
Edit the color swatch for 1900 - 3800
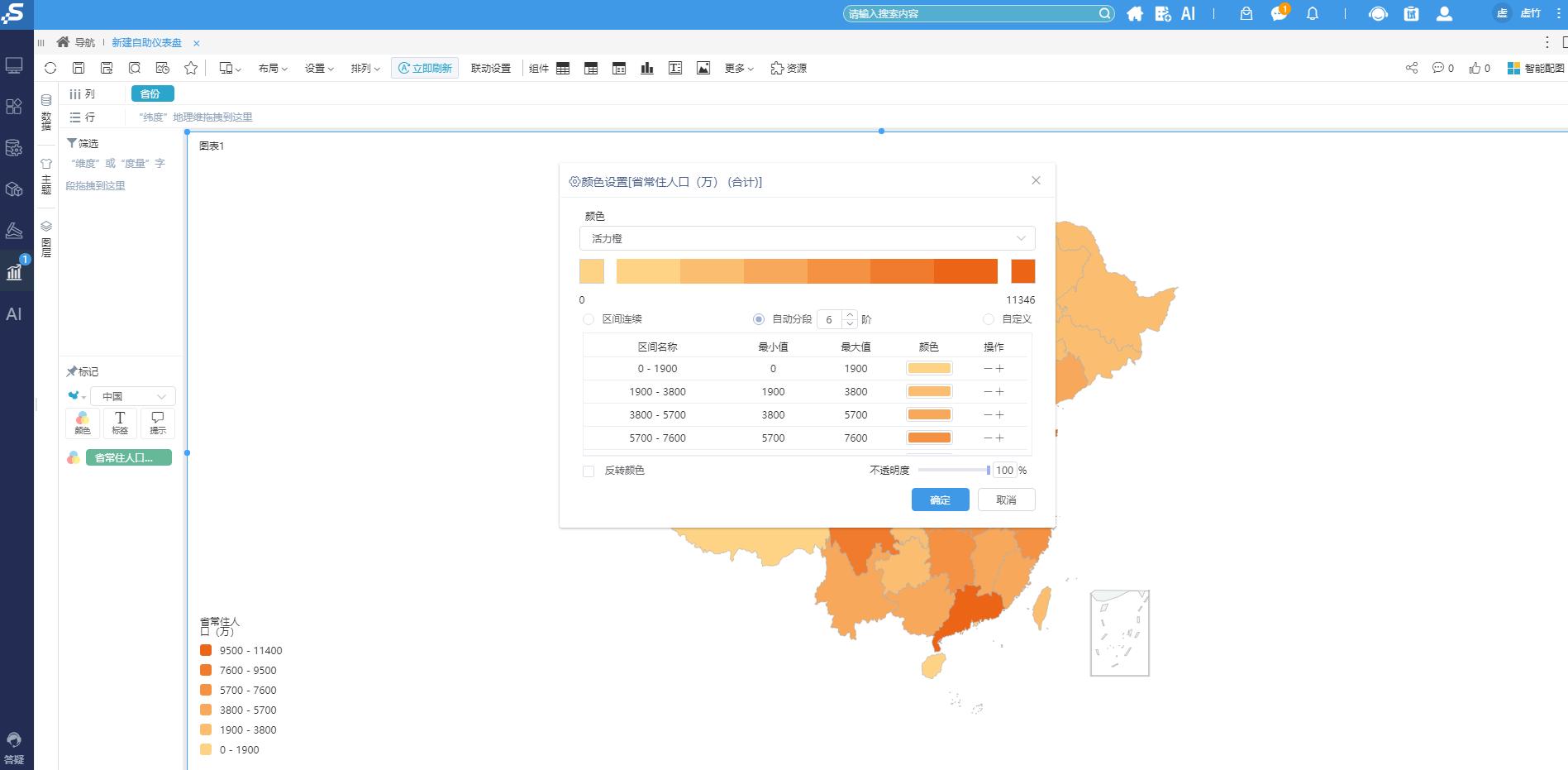tap(928, 390)
